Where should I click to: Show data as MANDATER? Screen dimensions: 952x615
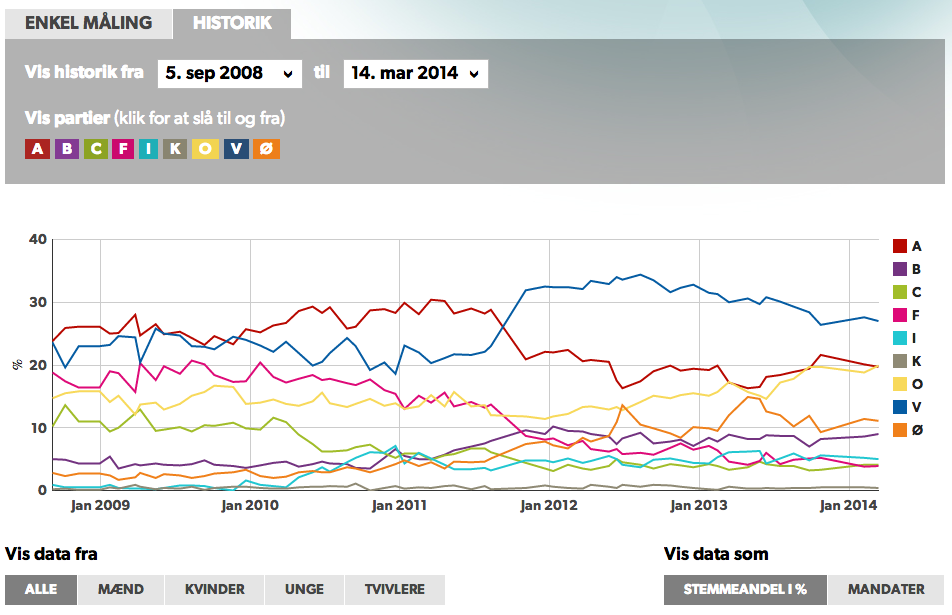[886, 590]
